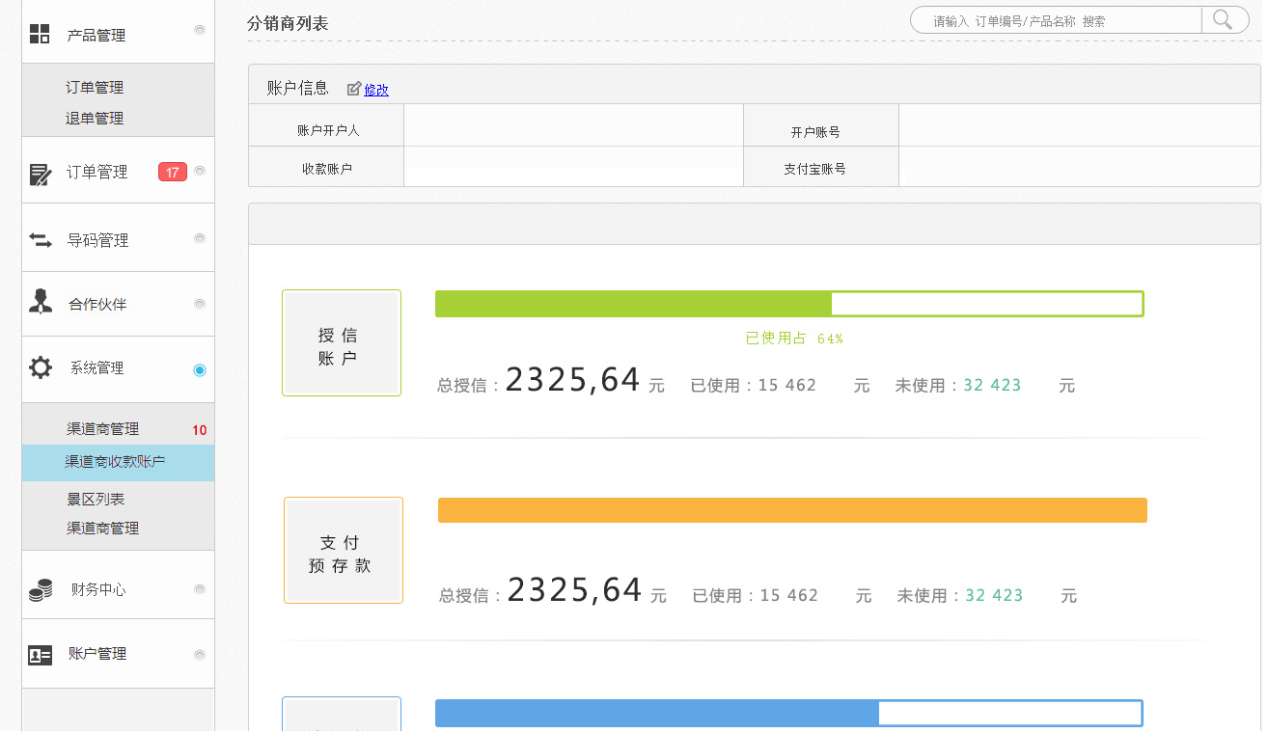Expand the 账户管理 sidebar section
Image resolution: width=1268 pixels, height=733 pixels.
point(97,654)
